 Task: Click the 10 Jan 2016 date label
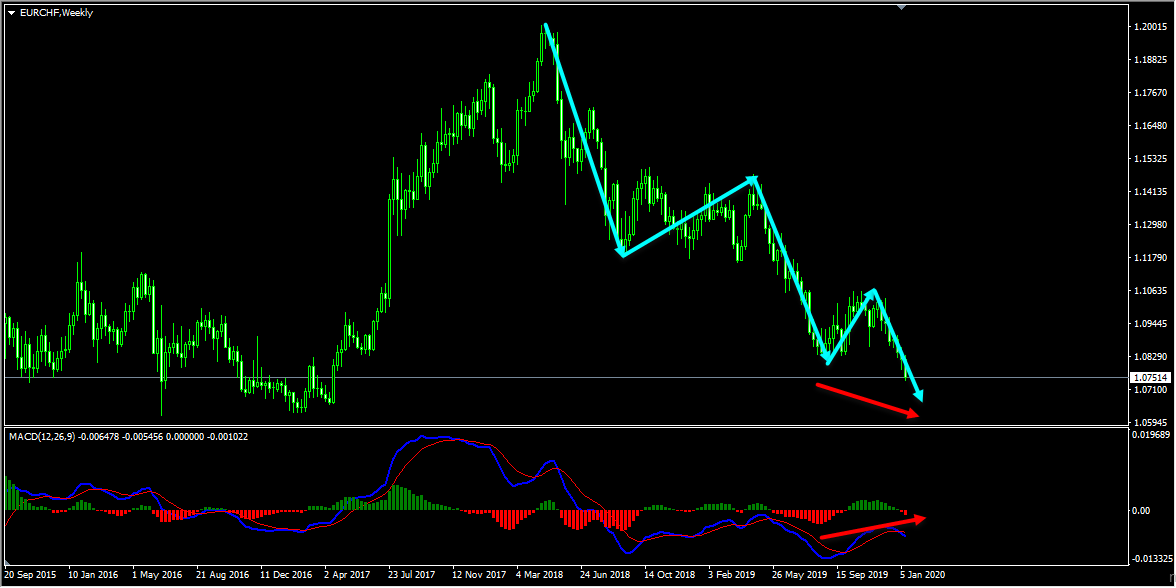coord(93,574)
